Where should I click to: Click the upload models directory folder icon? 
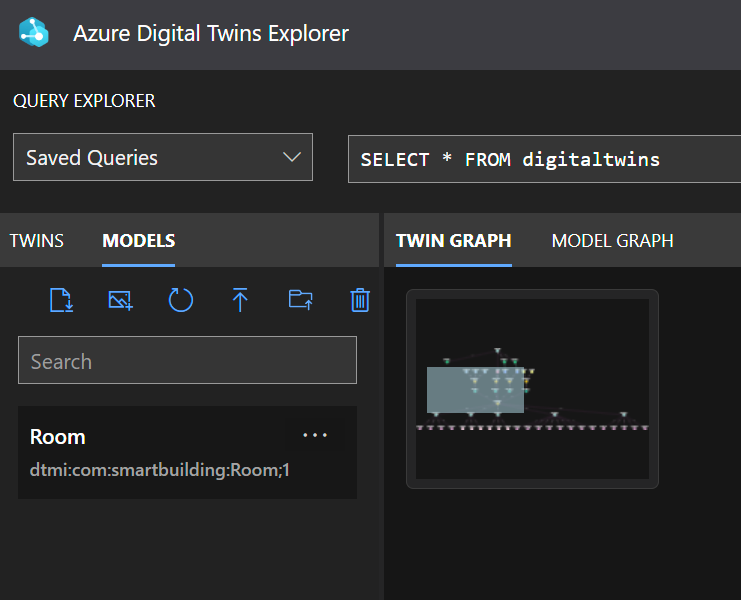click(301, 300)
